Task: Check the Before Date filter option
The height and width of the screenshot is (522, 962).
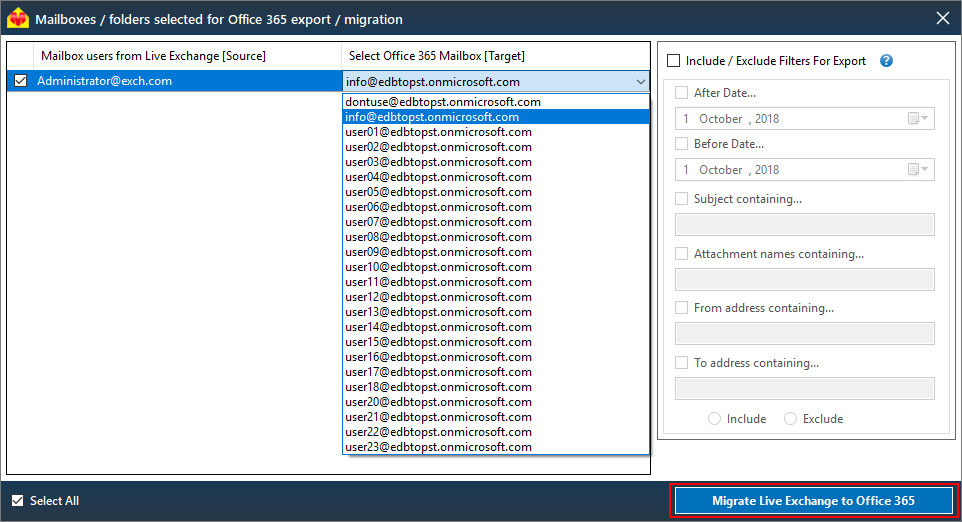Action: (681, 144)
